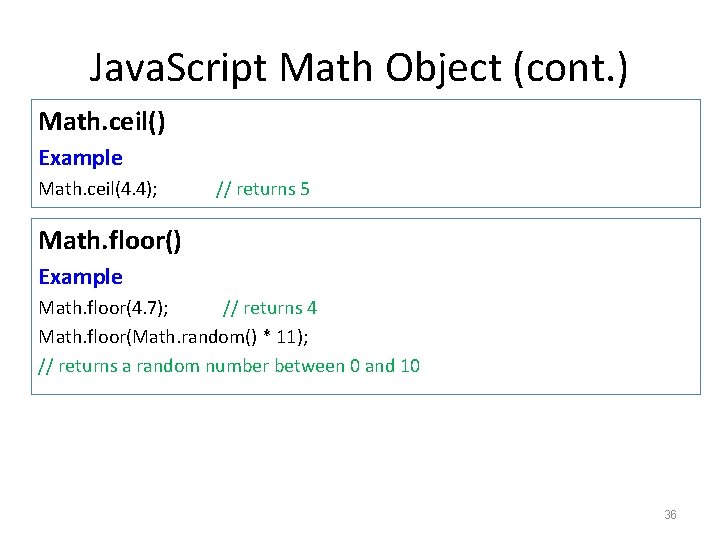Click the Math.floor(4.7); code text
This screenshot has height=540, width=720.
click(x=103, y=308)
